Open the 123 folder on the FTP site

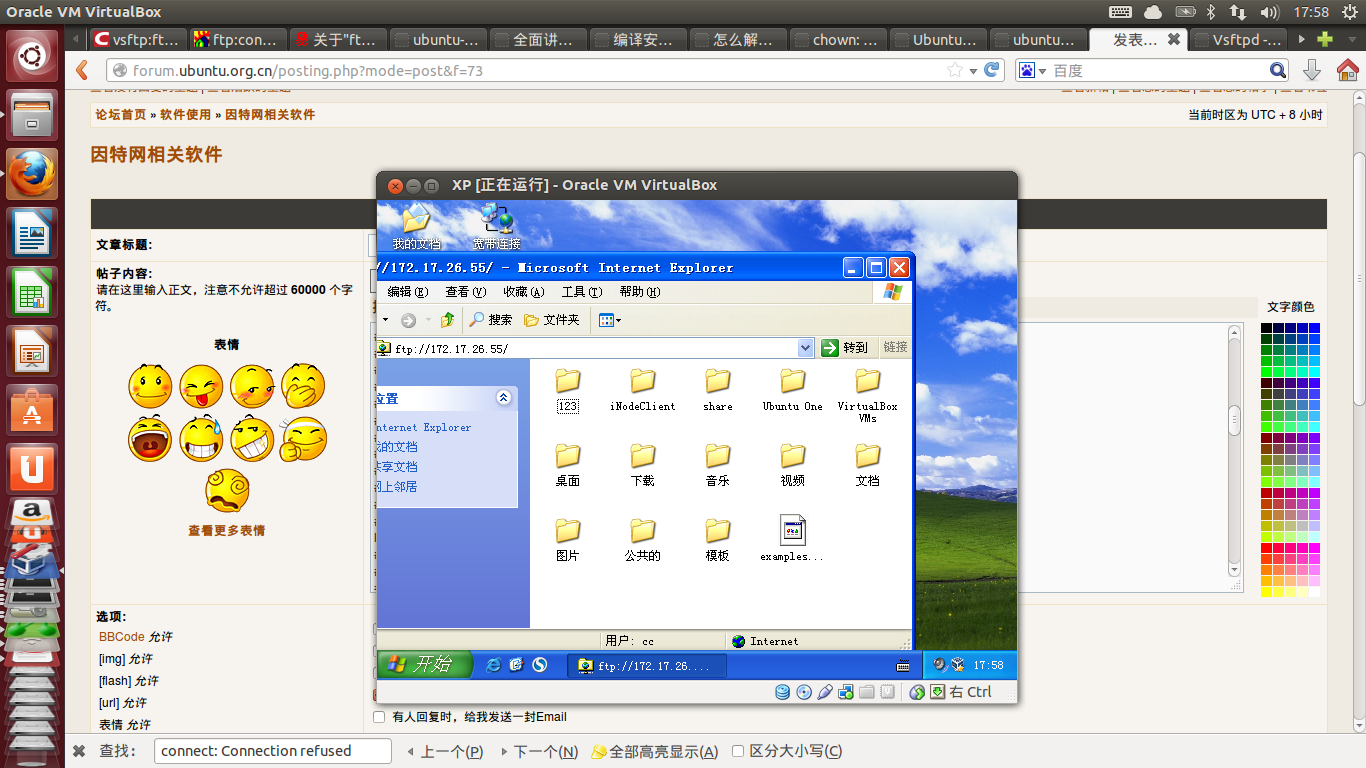[x=567, y=389]
